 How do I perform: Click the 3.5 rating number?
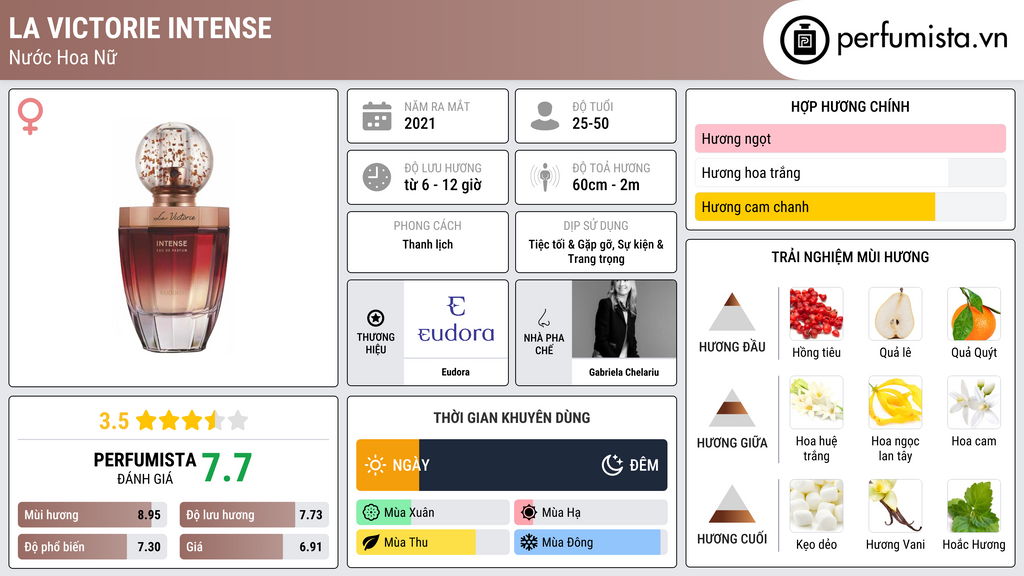coord(114,421)
